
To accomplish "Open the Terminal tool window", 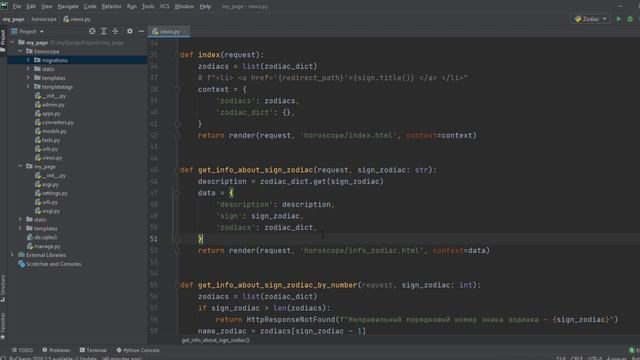I will pos(93,350).
